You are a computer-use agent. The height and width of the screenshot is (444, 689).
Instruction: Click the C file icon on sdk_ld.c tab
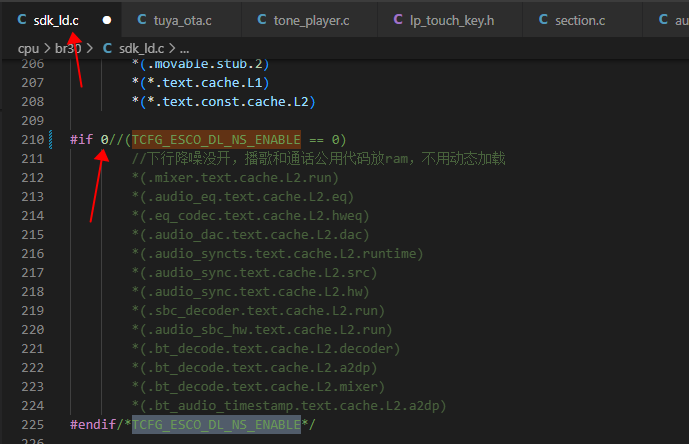(22, 20)
